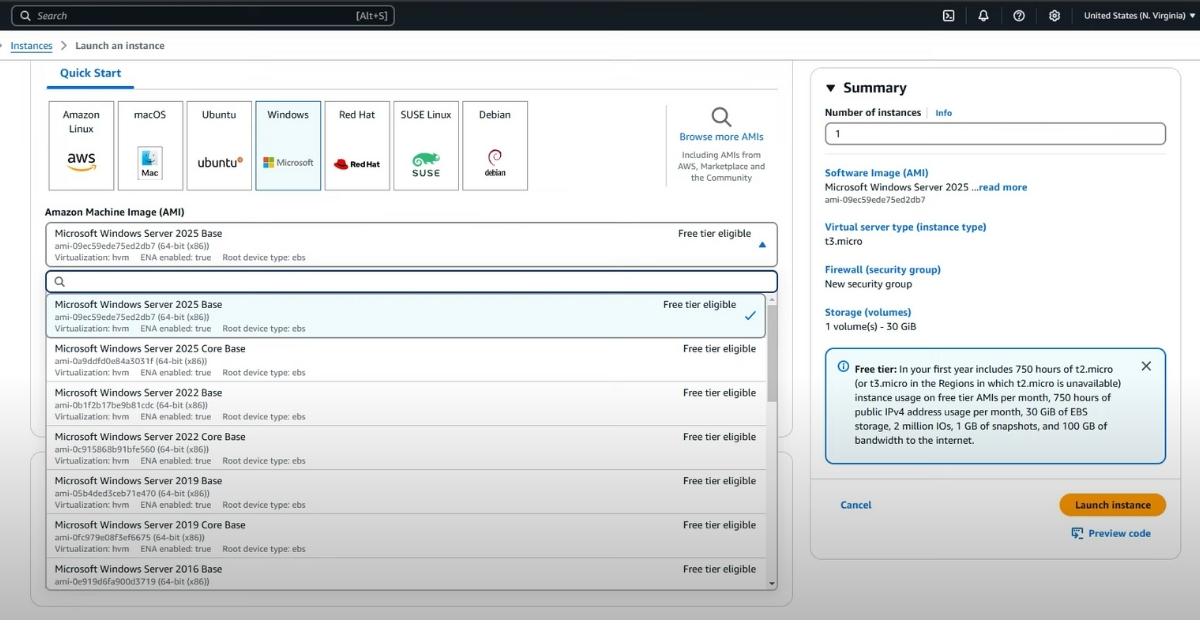Click the 1 volume(s) - 30 GiB text
The image size is (1200, 628).
click(870, 327)
